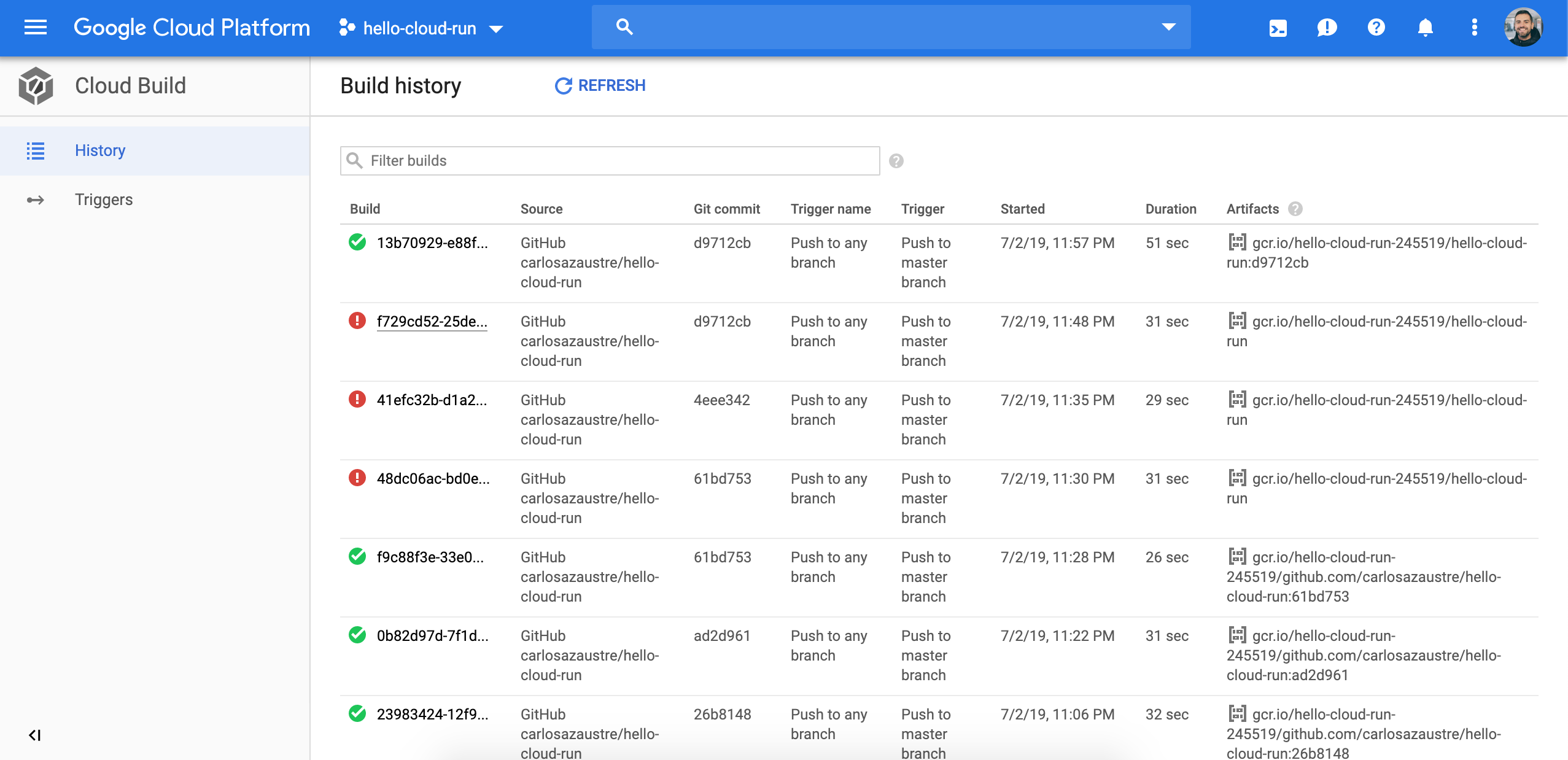Image resolution: width=1568 pixels, height=760 pixels.
Task: Open build 41efc32b-d1a2
Action: 432,400
